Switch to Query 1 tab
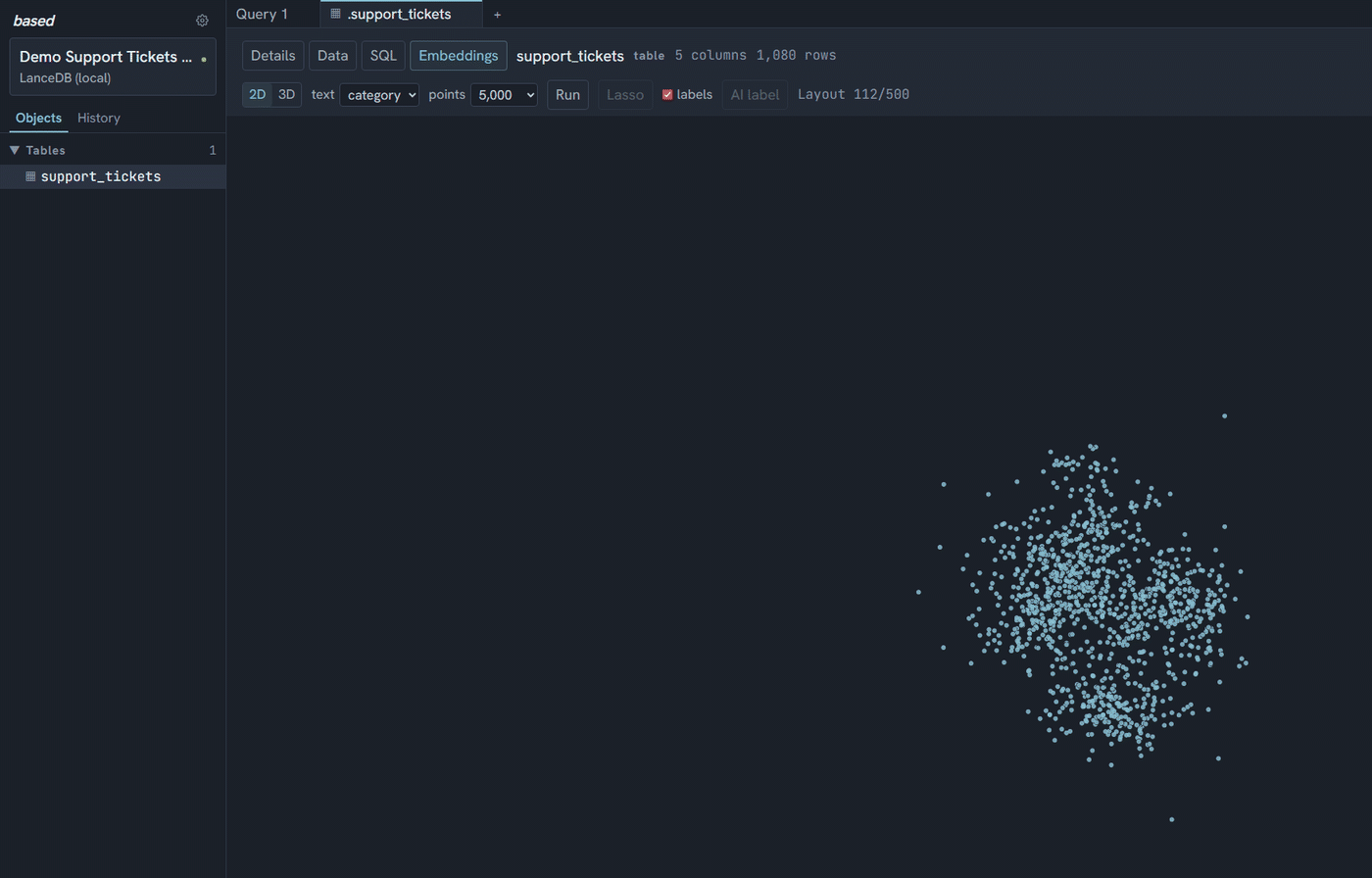1372x878 pixels. click(263, 14)
